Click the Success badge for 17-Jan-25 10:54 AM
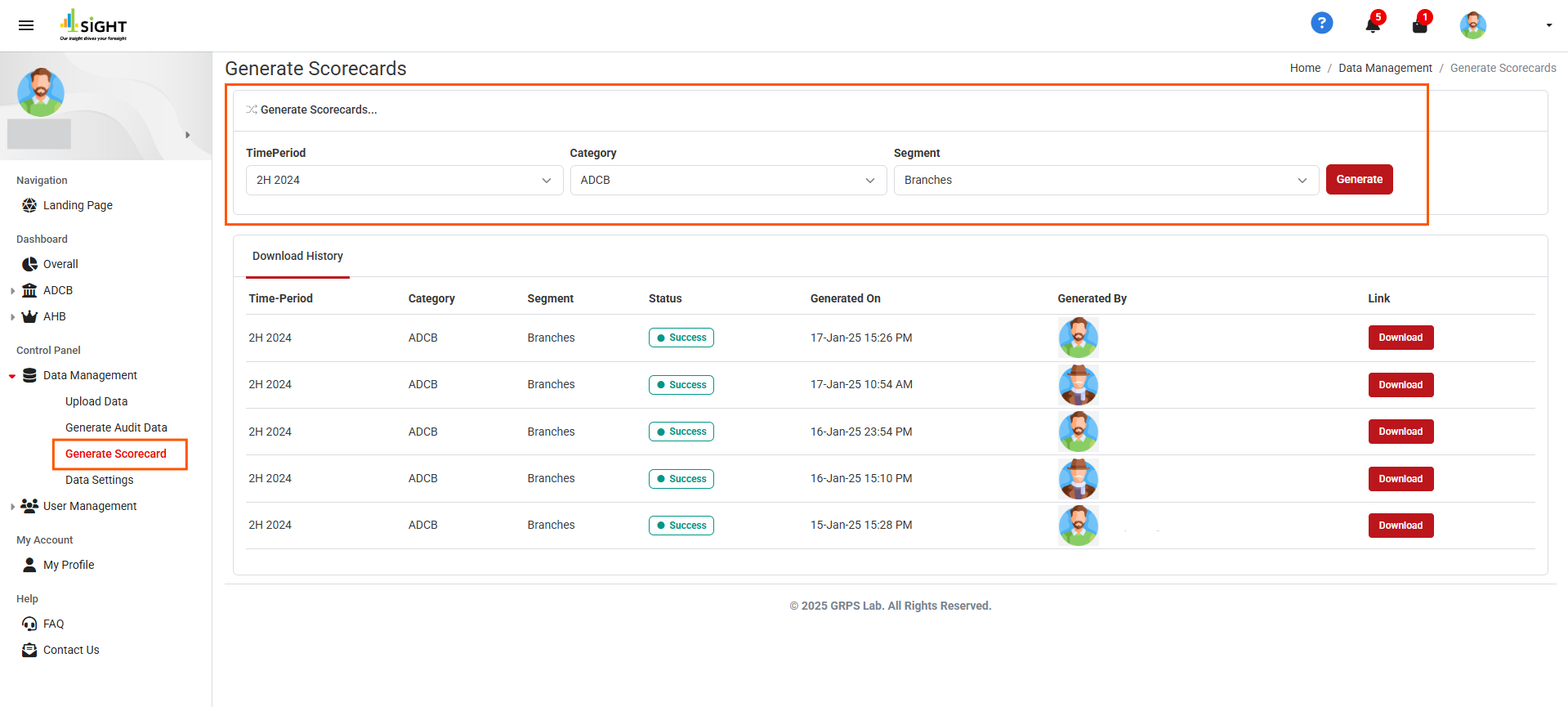Viewport: 1568px width, 707px height. [681, 385]
